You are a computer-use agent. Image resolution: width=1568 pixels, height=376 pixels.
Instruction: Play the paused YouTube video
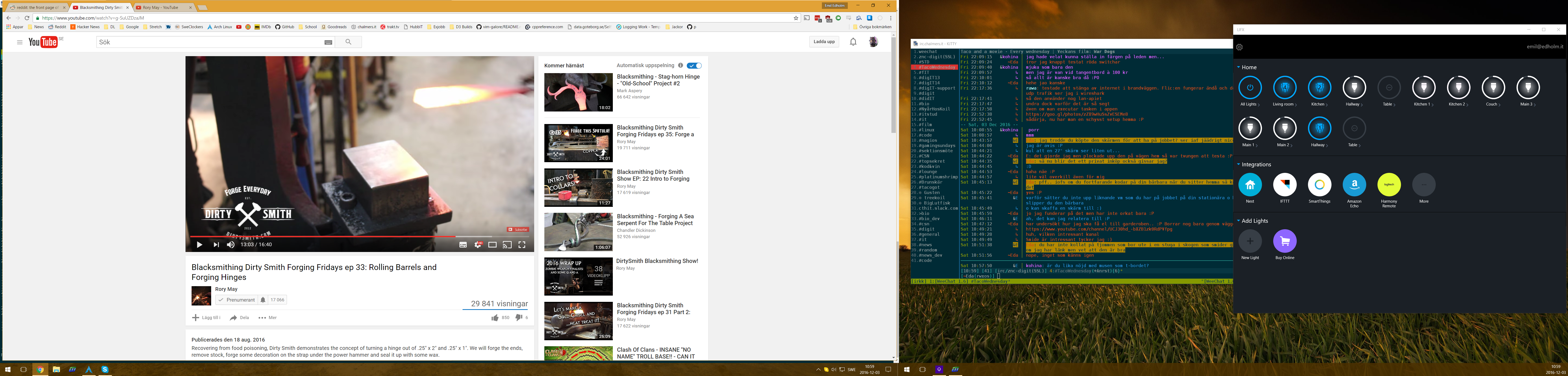pyautogui.click(x=199, y=245)
